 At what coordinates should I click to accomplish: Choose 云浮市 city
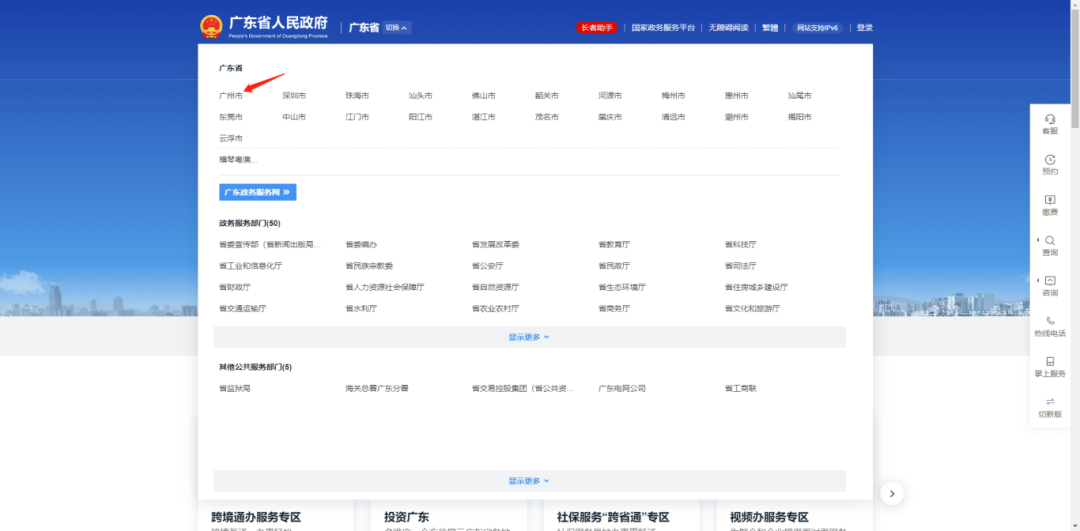click(231, 138)
